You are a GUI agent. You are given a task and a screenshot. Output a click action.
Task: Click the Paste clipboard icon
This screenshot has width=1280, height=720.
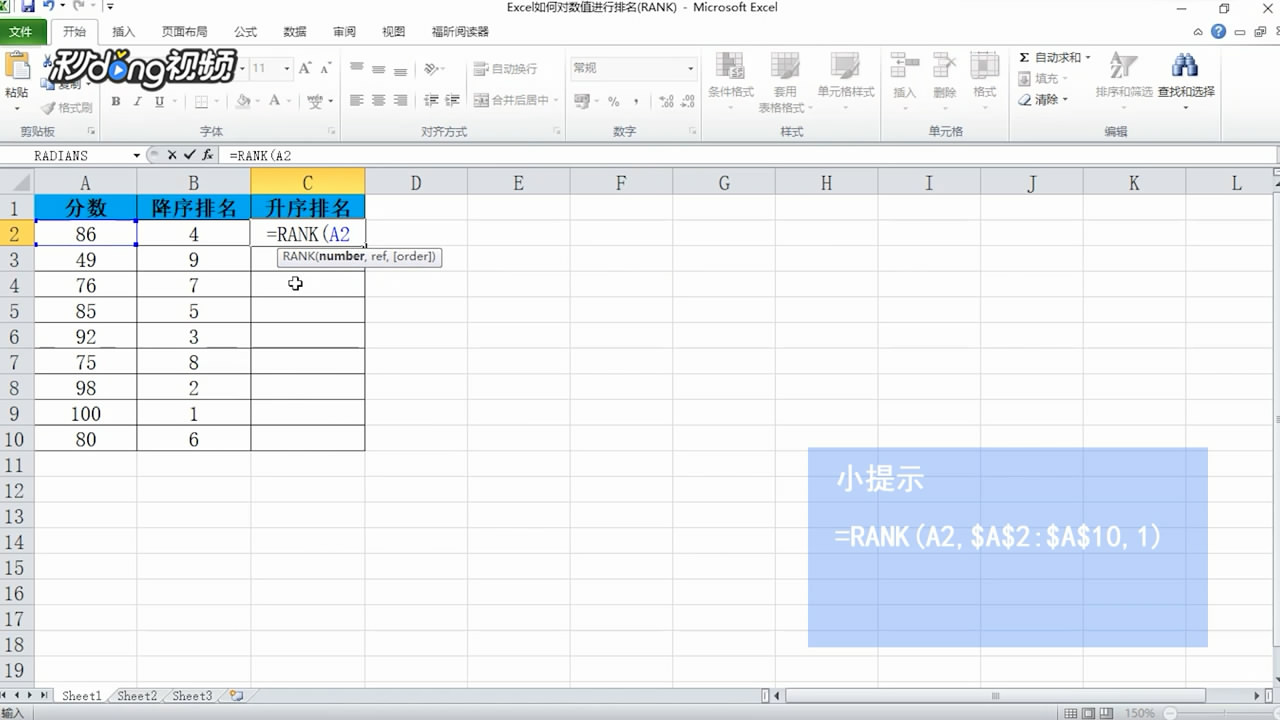16,67
